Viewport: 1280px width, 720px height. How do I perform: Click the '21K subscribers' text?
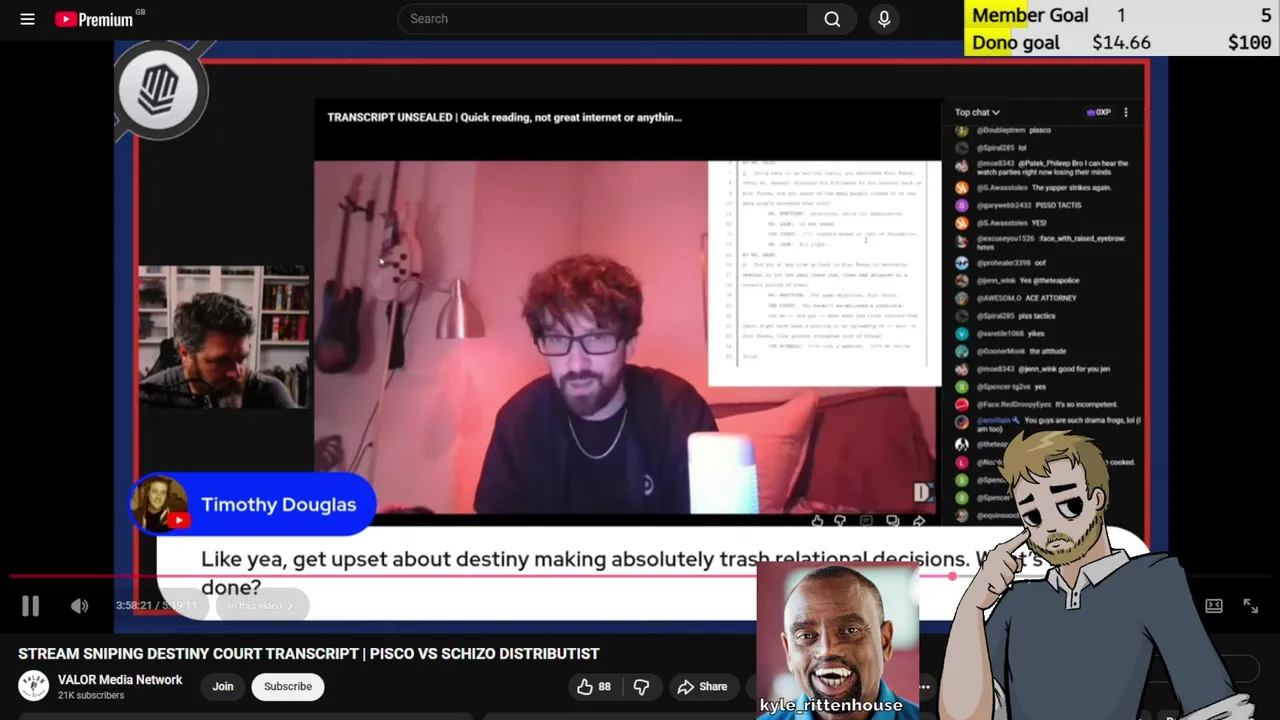pyautogui.click(x=91, y=695)
